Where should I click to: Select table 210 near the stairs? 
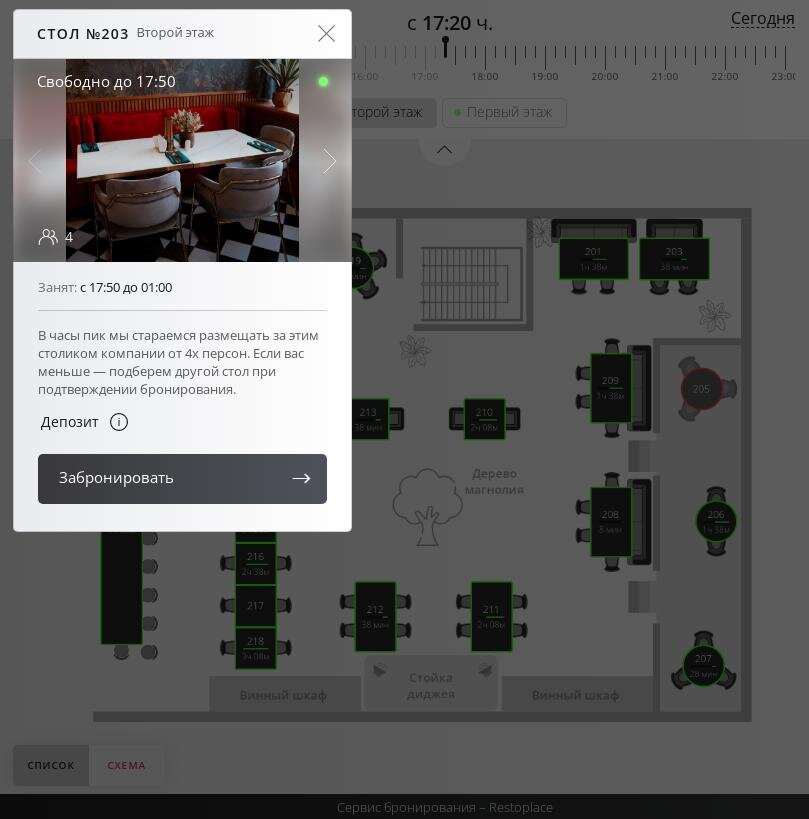coord(484,419)
